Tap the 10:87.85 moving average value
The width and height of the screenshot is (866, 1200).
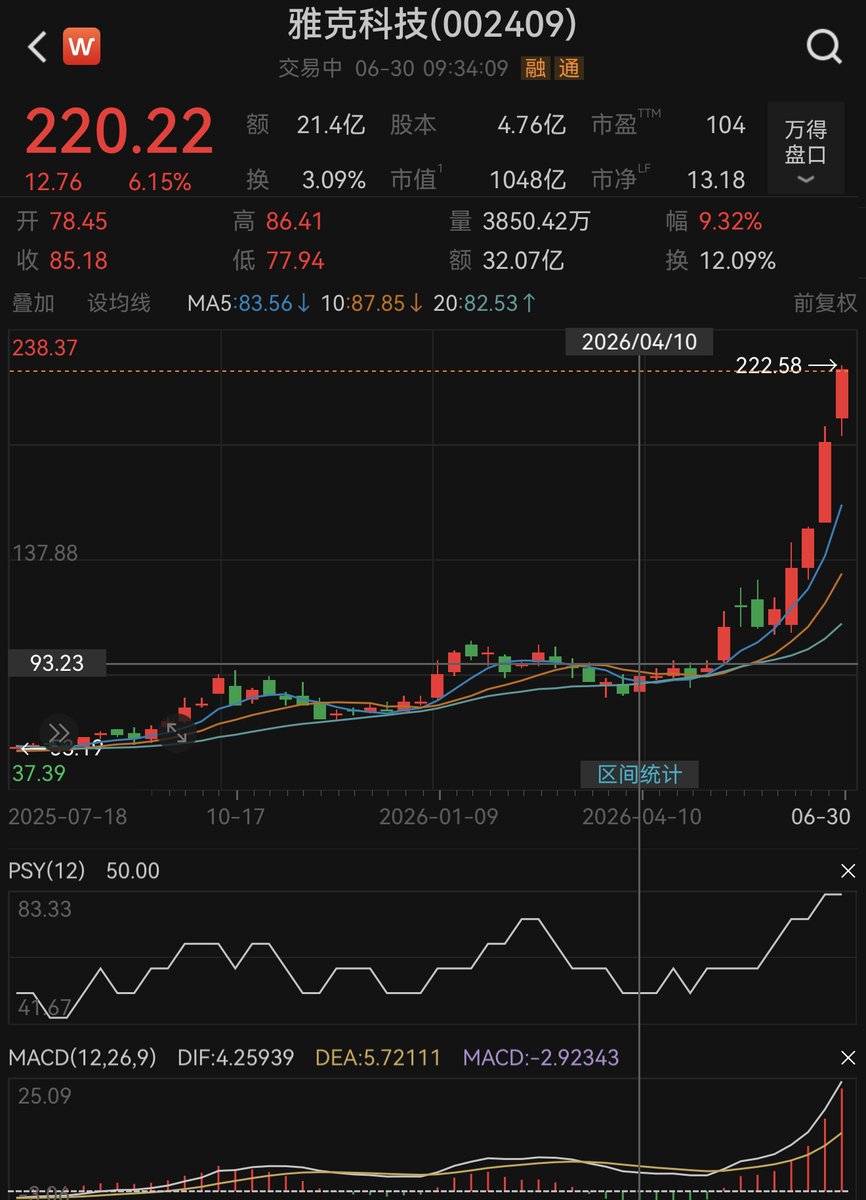click(373, 303)
